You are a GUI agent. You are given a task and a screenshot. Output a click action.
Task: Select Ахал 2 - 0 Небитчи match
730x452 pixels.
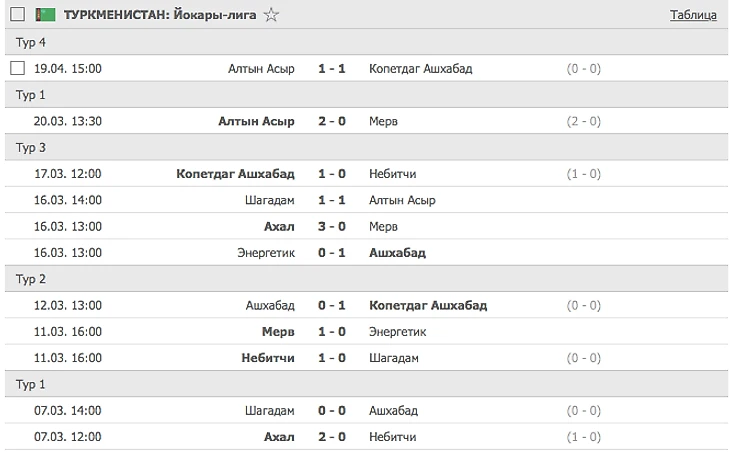tap(331, 437)
